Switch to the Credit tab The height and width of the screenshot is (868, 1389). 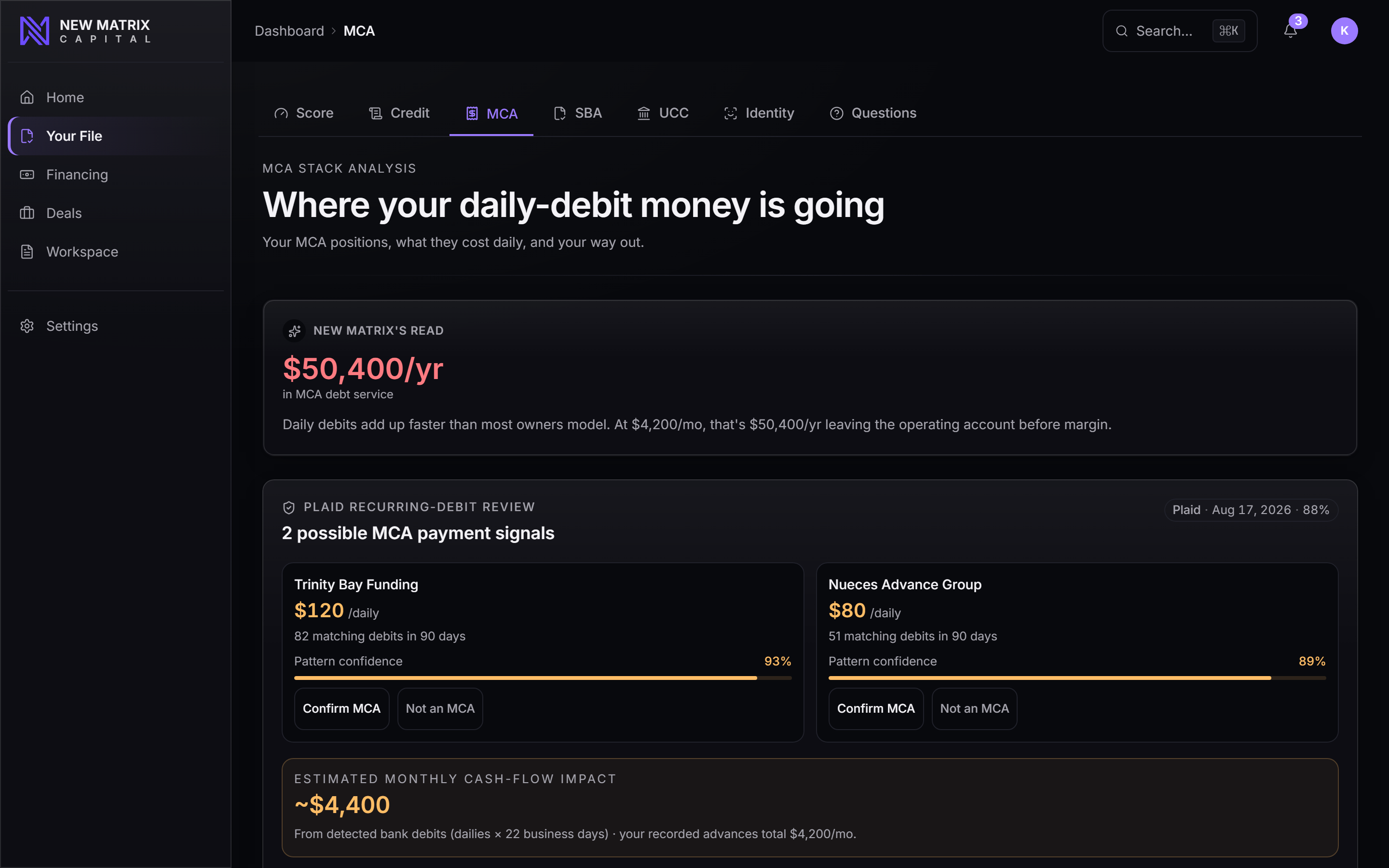[x=399, y=113]
